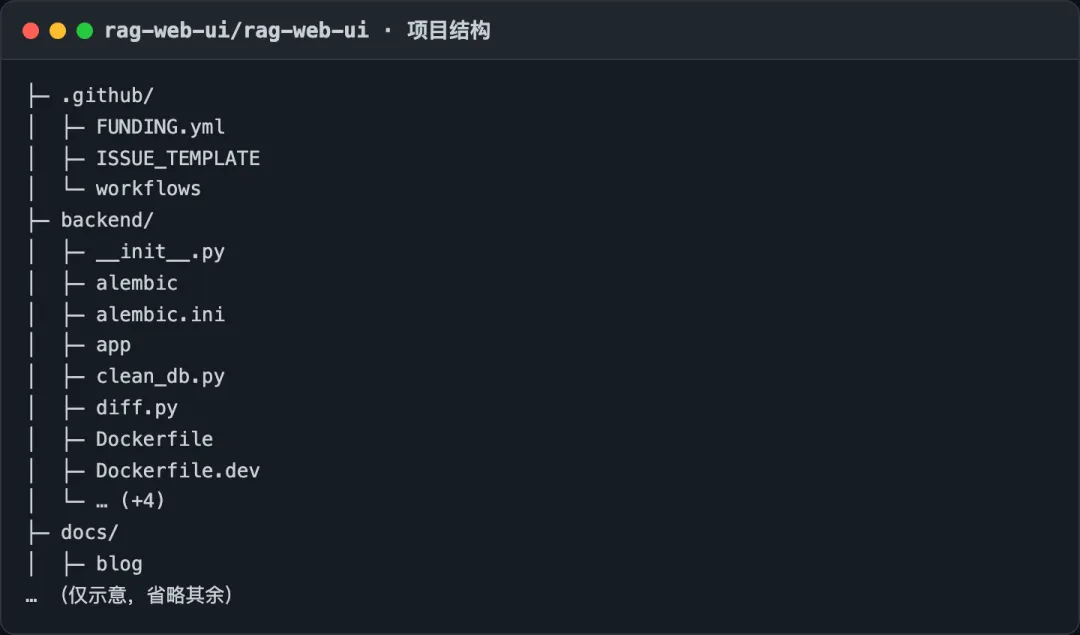Expand the … (+4) hidden items
The image size is (1080, 635).
(x=130, y=501)
